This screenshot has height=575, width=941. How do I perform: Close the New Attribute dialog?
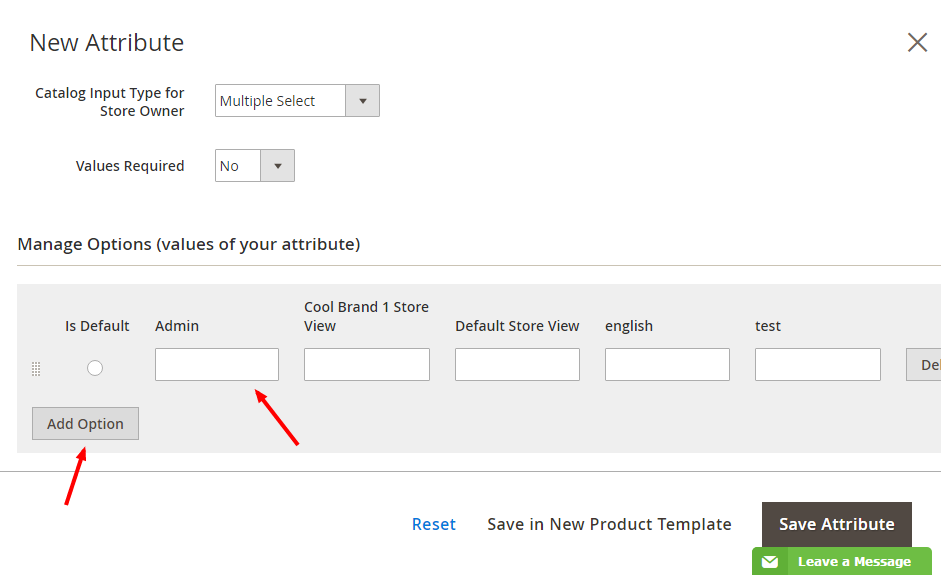click(917, 42)
